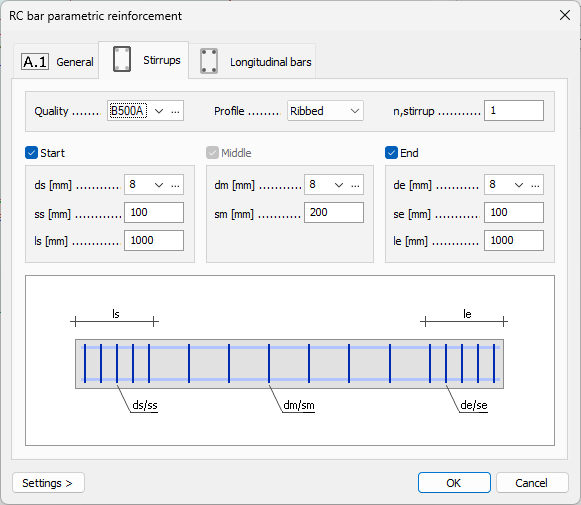The width and height of the screenshot is (581, 505).
Task: Click the dm/sm label in the diagram
Action: tap(299, 405)
